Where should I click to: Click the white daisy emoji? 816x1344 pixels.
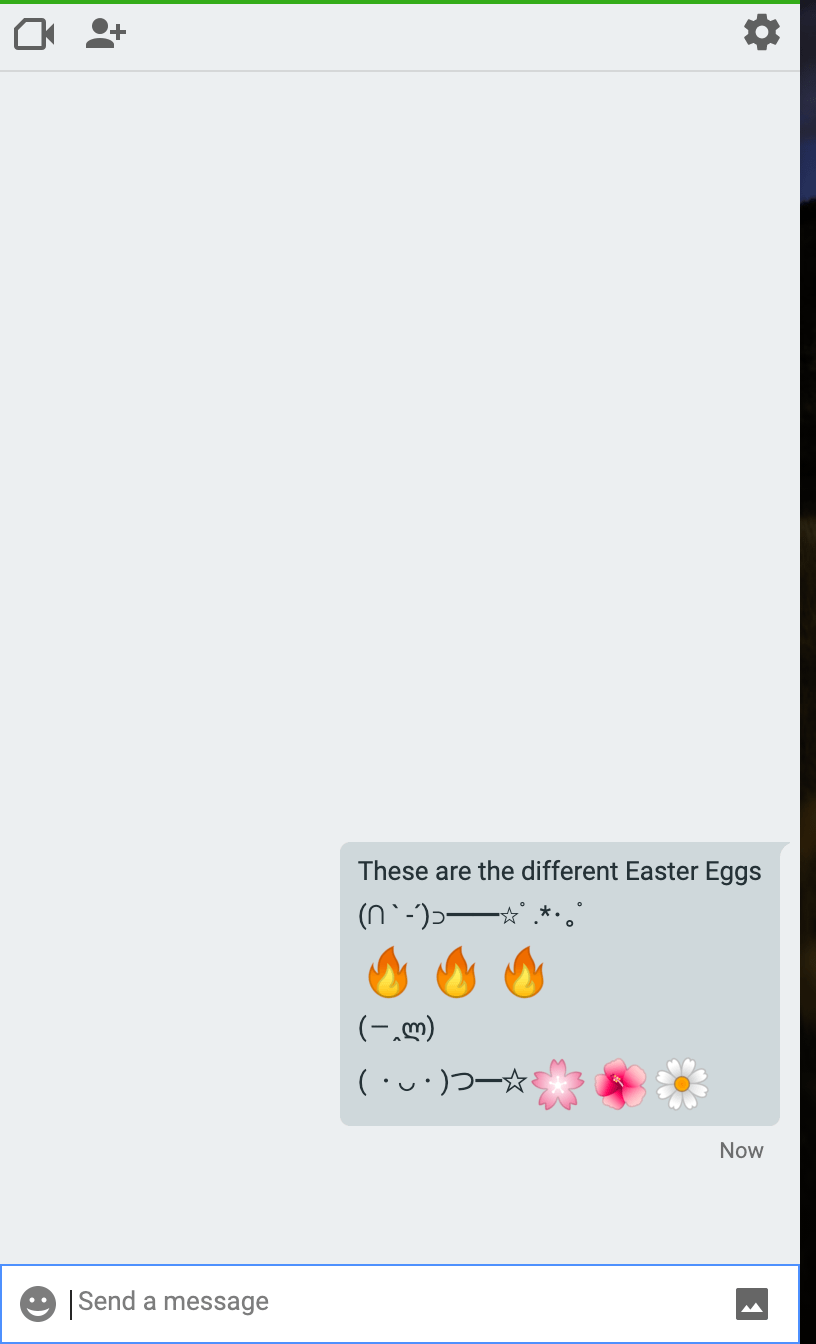(x=682, y=1085)
